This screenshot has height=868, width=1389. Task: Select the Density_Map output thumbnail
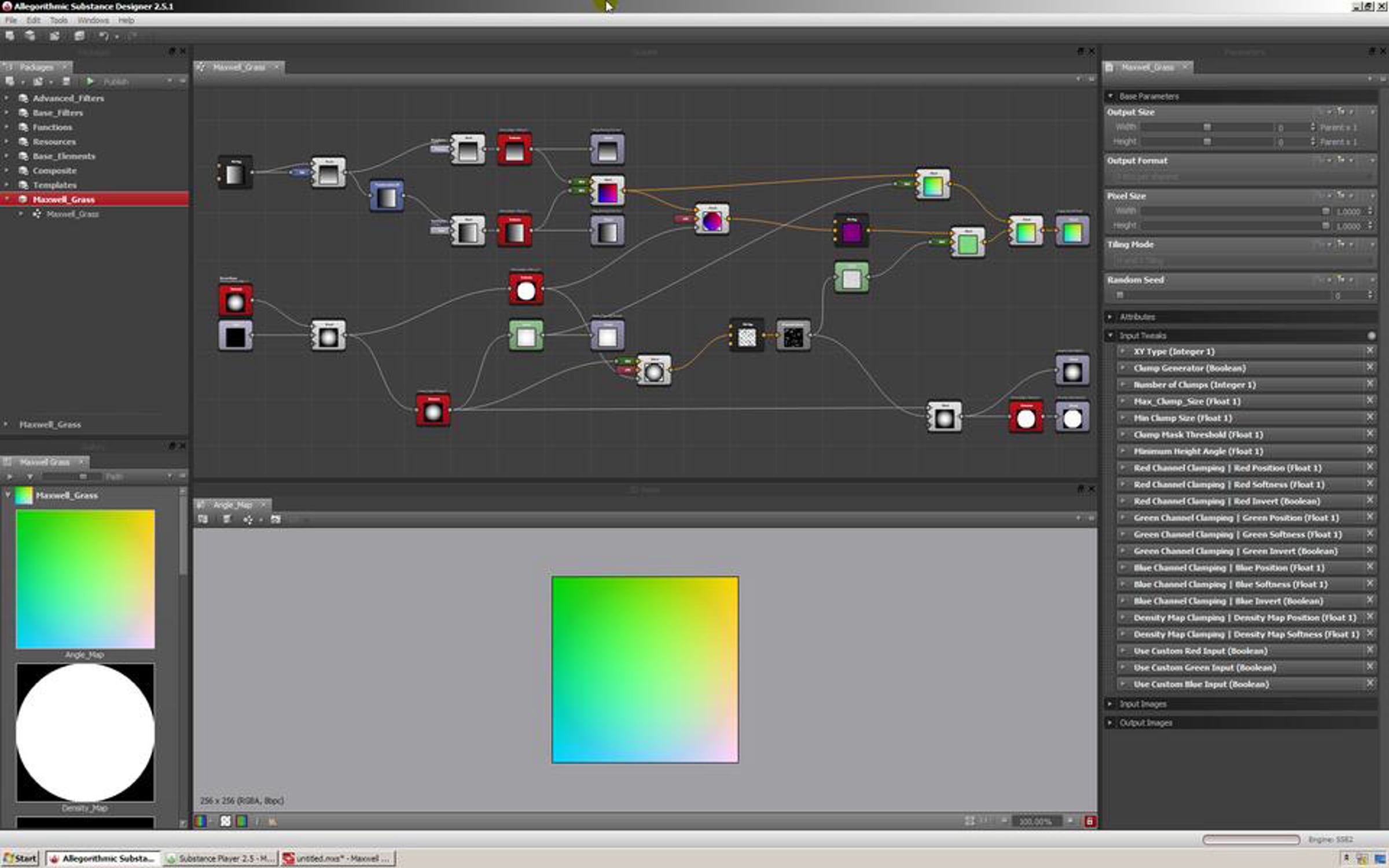click(85, 733)
